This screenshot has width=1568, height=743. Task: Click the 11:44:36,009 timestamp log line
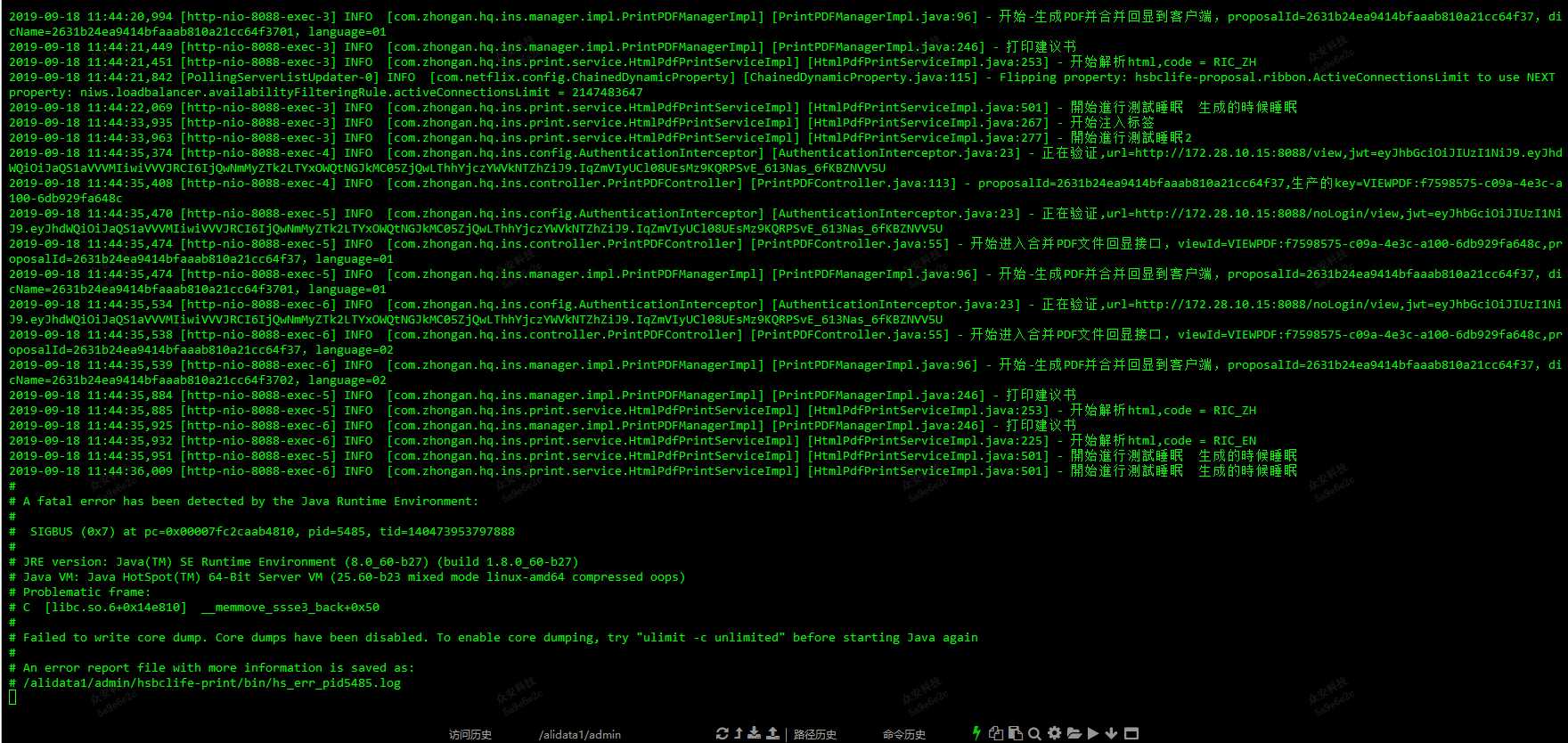click(x=653, y=471)
